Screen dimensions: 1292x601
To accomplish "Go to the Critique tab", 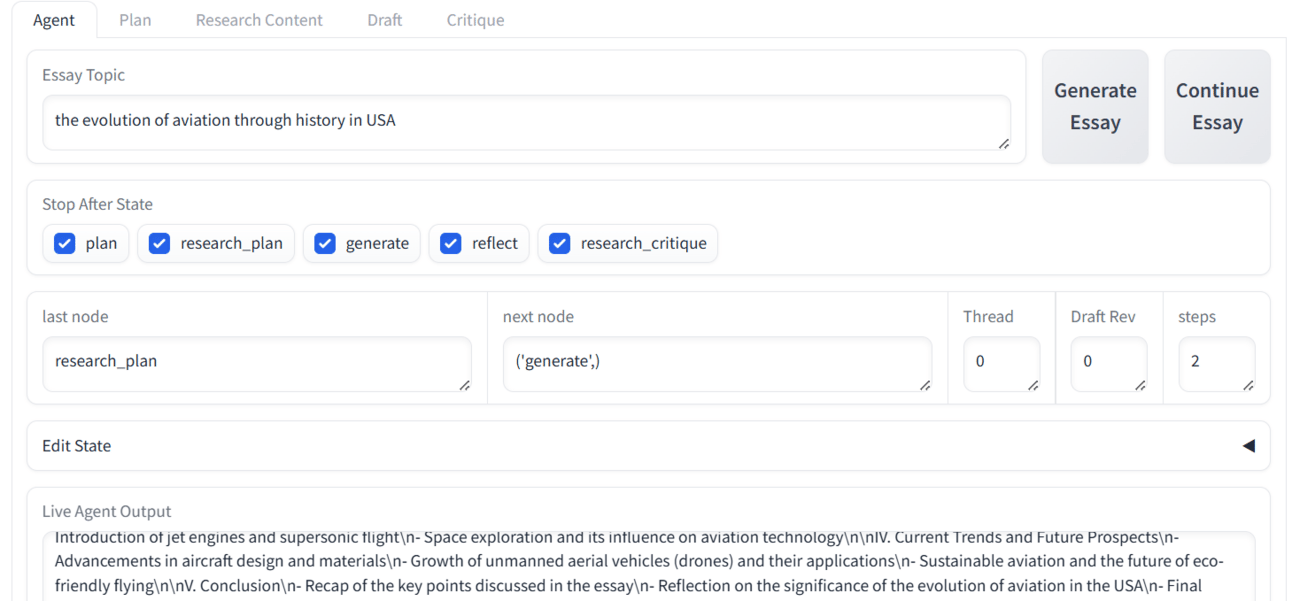I will (x=475, y=20).
